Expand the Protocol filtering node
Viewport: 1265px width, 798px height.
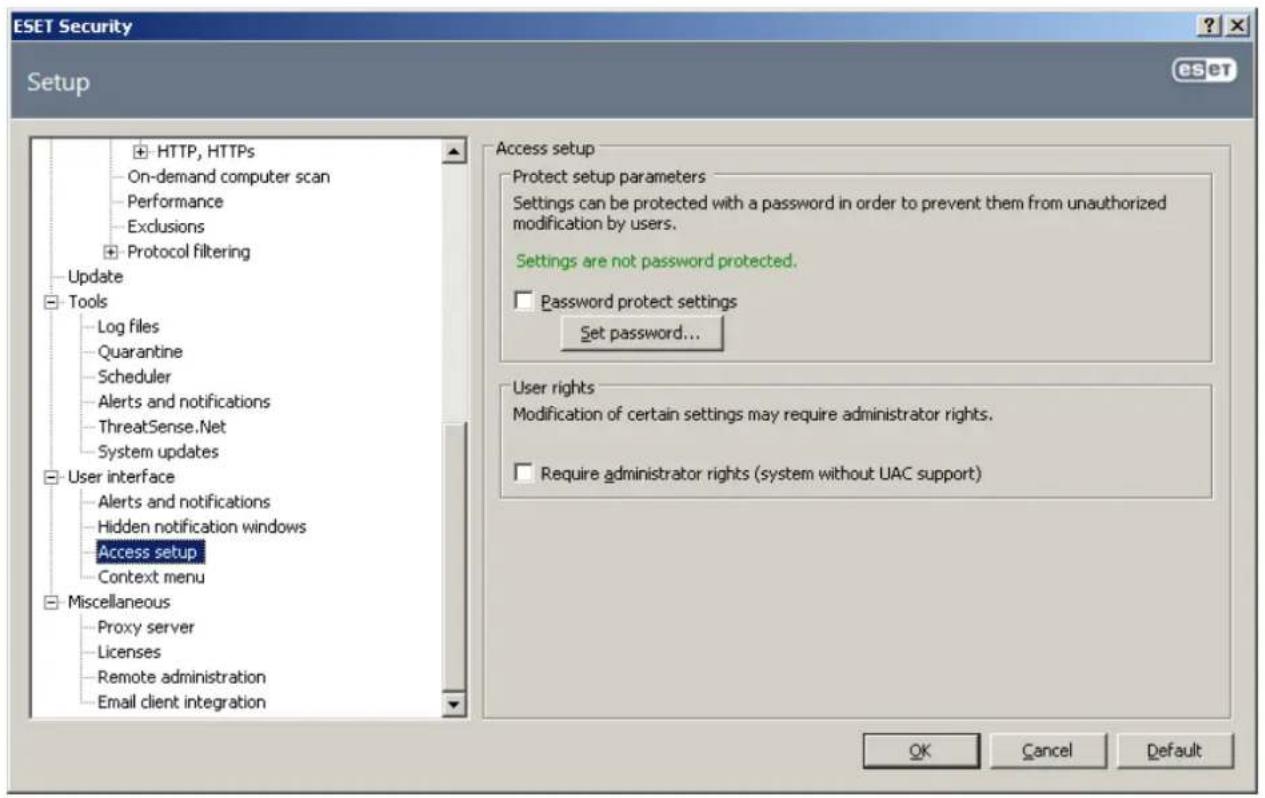(x=110, y=251)
